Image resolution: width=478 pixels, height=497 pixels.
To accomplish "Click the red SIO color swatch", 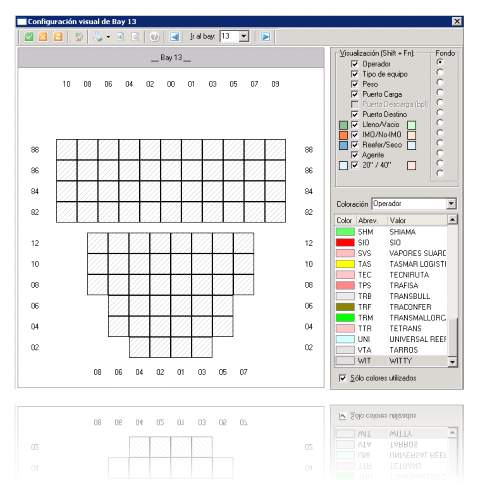I will point(345,243).
